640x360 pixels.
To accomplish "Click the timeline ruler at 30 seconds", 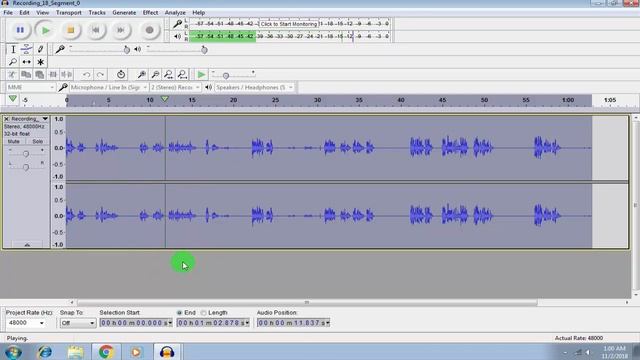I will (317, 100).
